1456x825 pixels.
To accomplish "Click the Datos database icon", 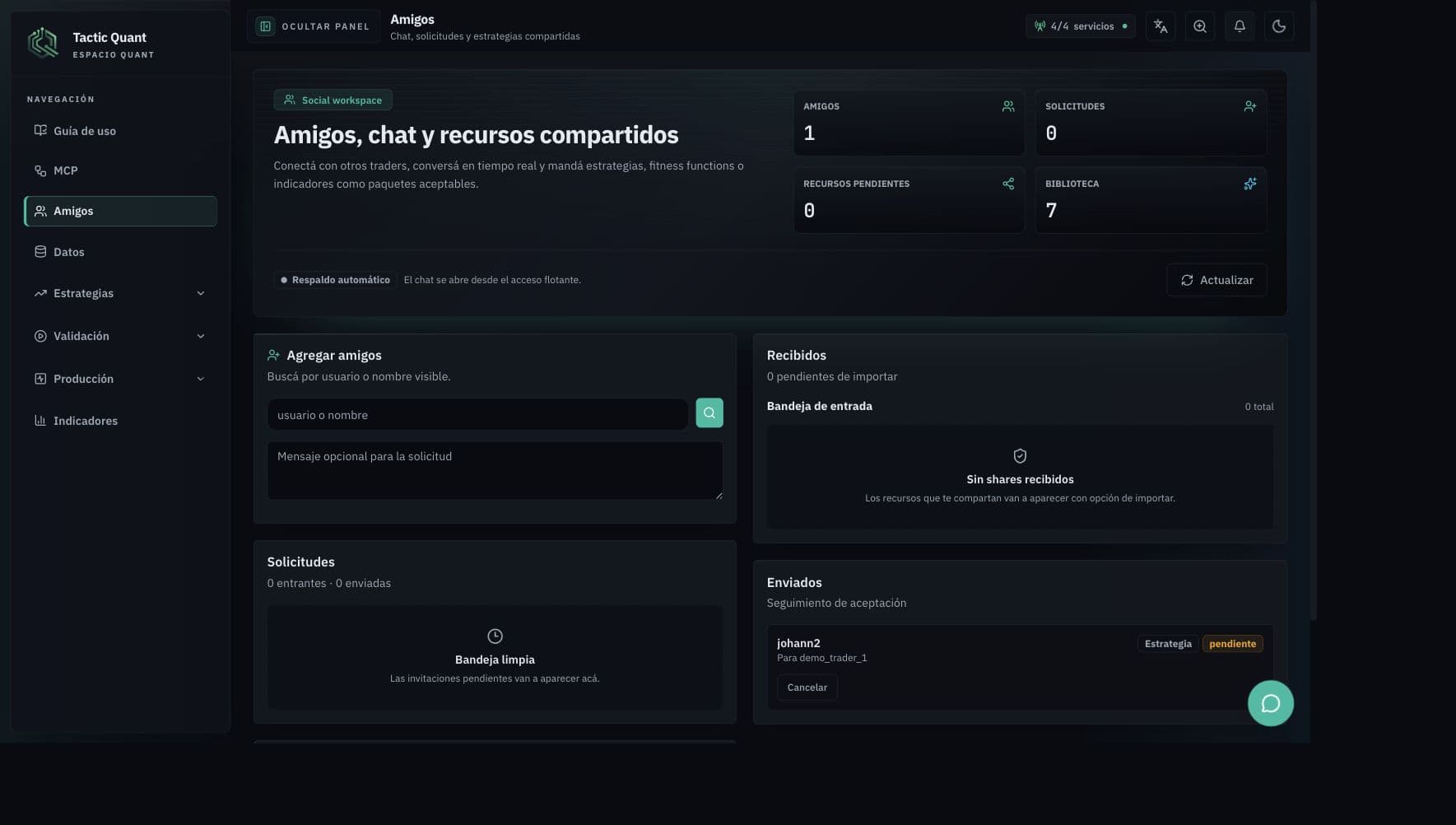I will [40, 252].
